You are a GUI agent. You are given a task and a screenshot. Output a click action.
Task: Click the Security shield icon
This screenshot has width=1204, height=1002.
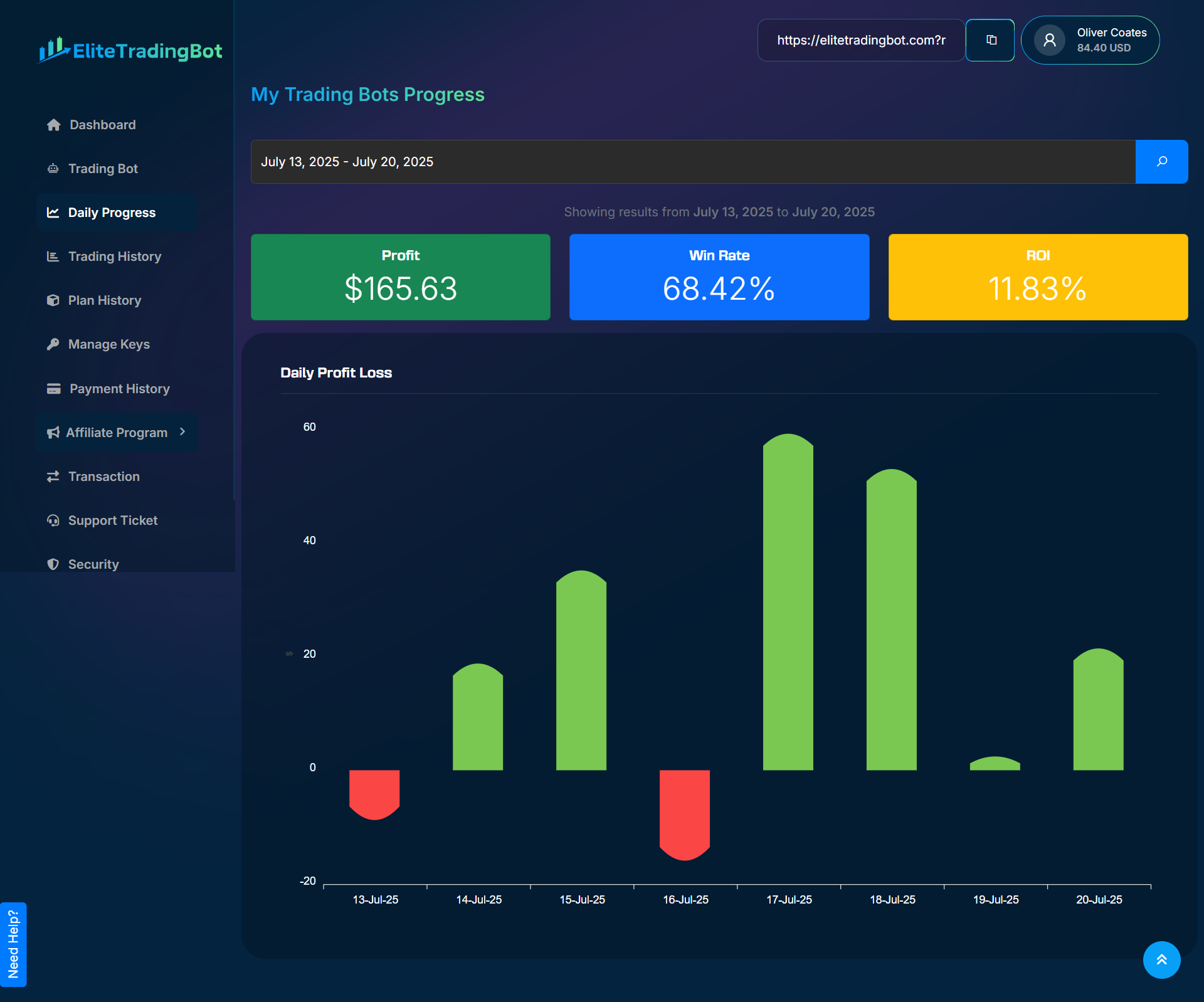(x=53, y=564)
